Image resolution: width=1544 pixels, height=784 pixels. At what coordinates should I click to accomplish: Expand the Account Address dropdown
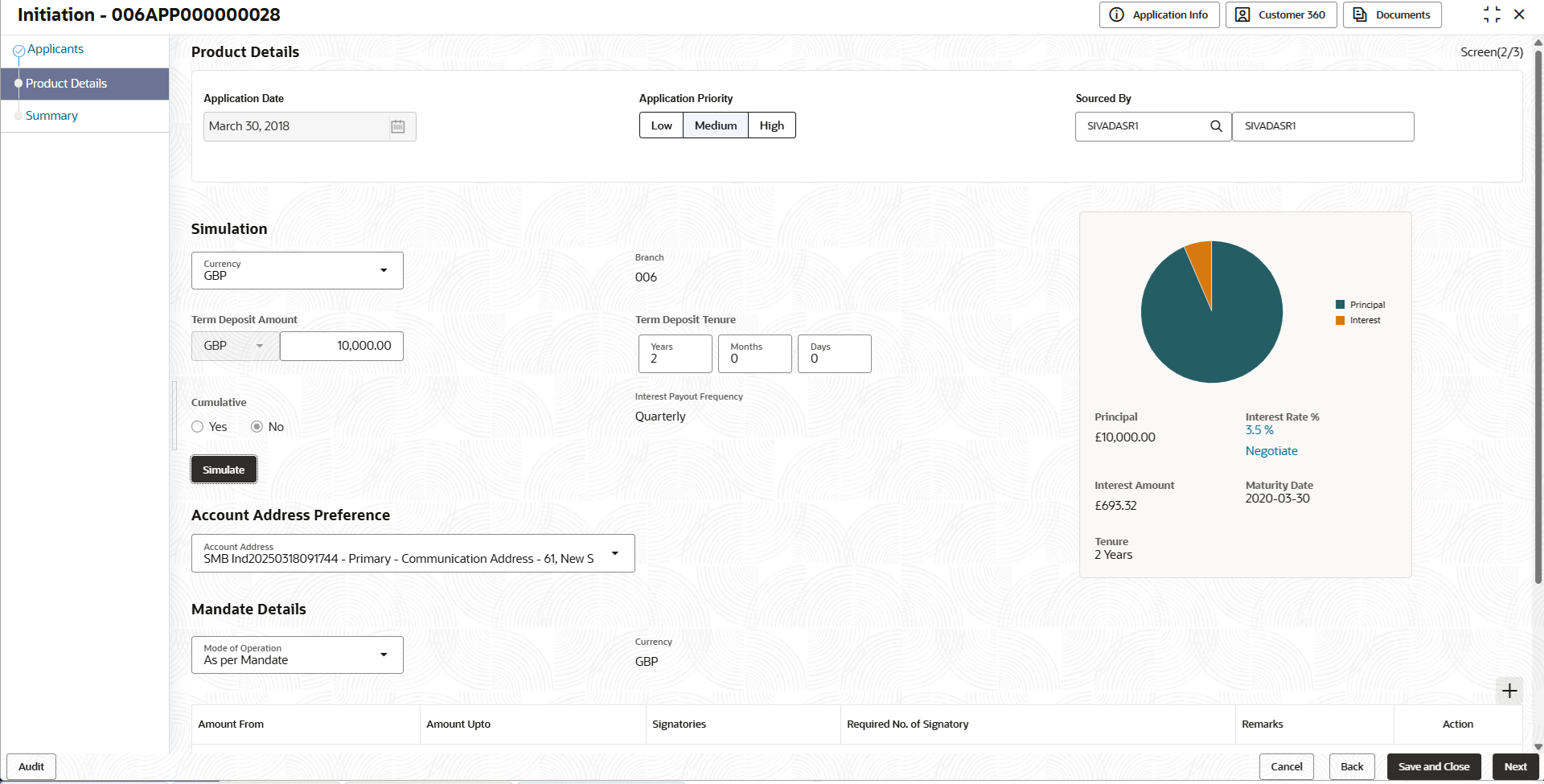[413, 553]
